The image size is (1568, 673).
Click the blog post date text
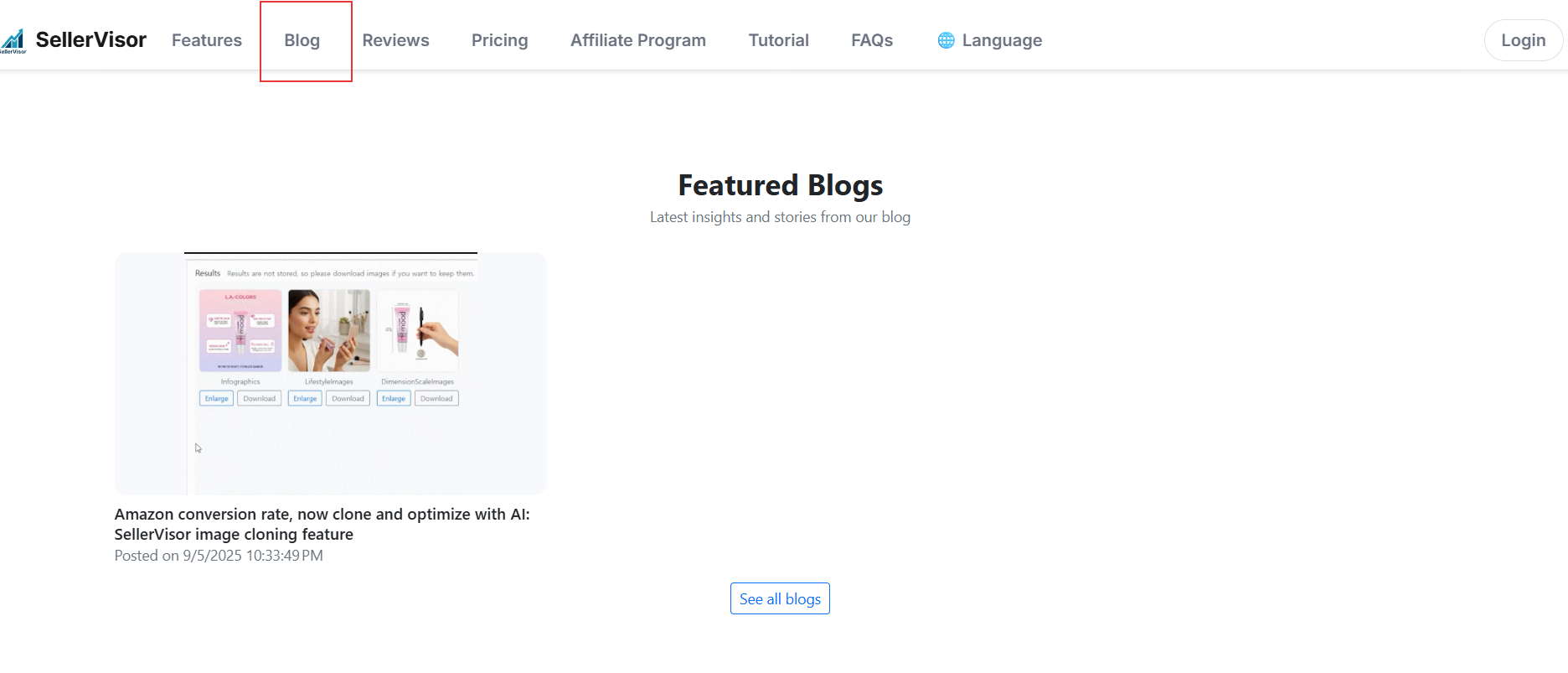(219, 556)
